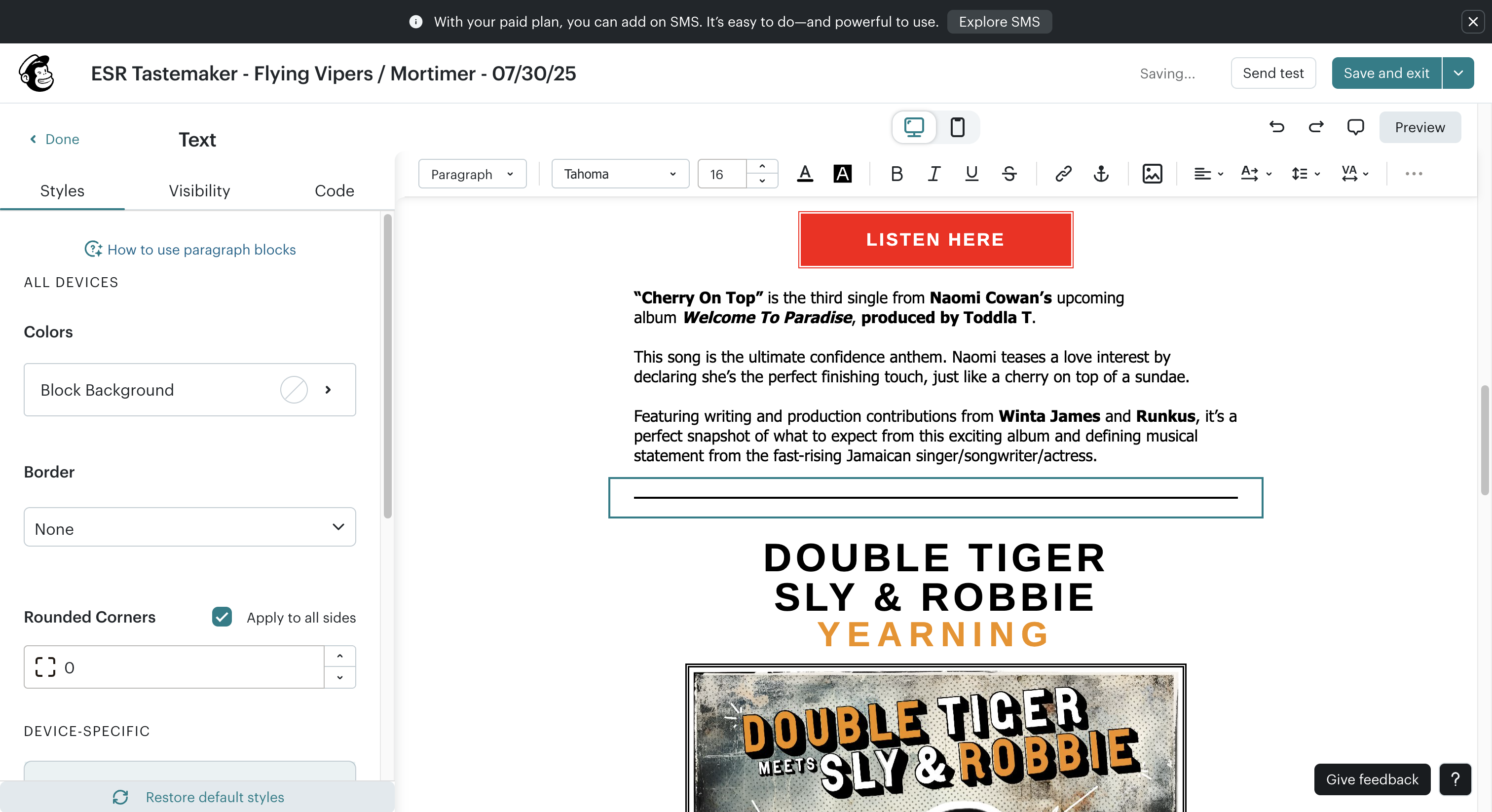Screen dimensions: 1492x812
Task: Click Explore SMS in banner
Action: point(999,21)
